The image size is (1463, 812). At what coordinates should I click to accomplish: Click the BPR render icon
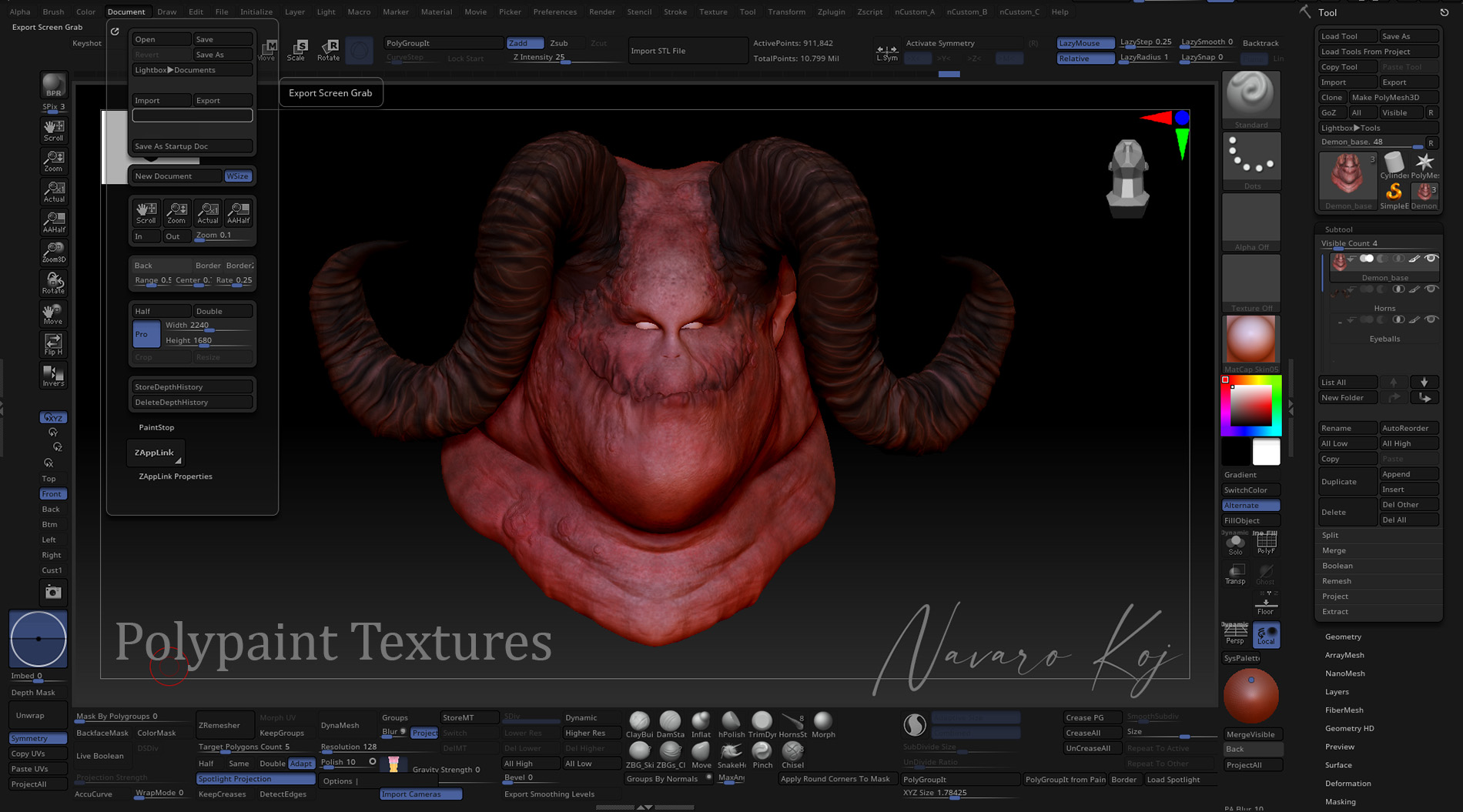(53, 85)
